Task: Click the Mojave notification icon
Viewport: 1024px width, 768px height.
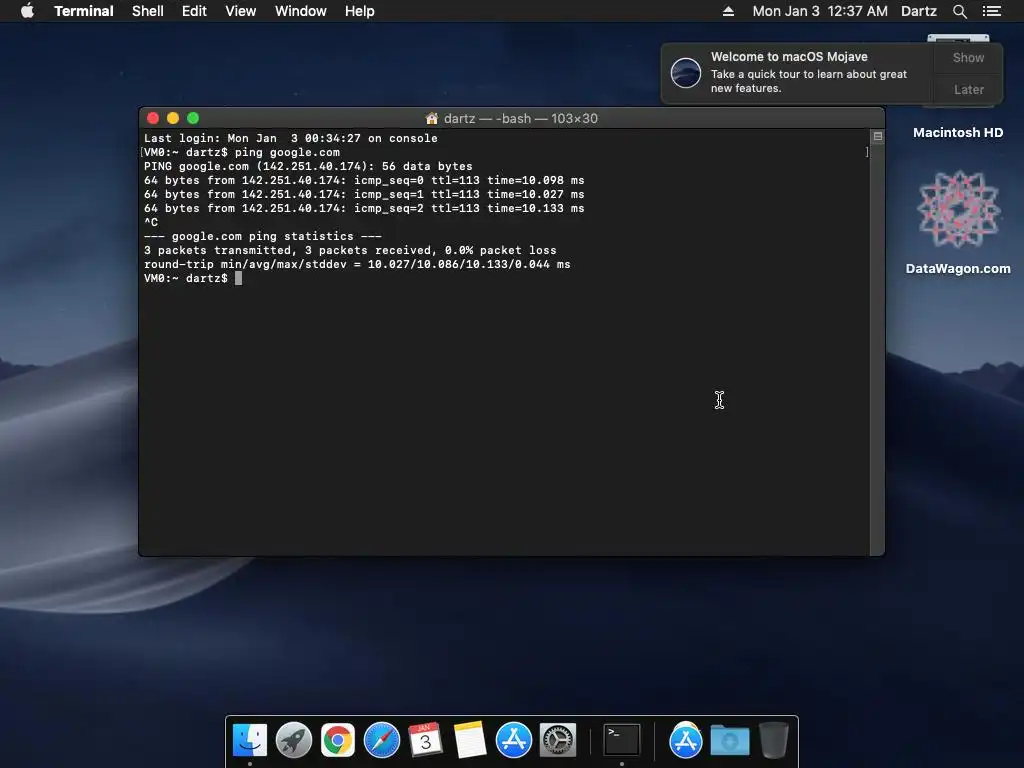Action: tap(686, 72)
